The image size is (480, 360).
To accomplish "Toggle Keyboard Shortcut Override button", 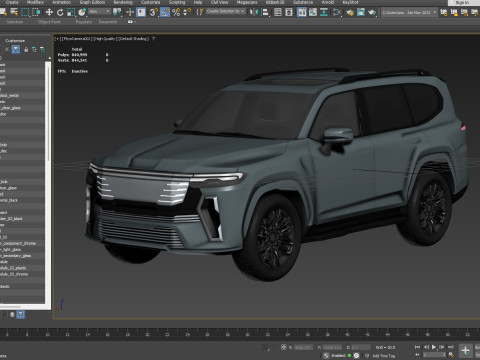I will [x=141, y=13].
